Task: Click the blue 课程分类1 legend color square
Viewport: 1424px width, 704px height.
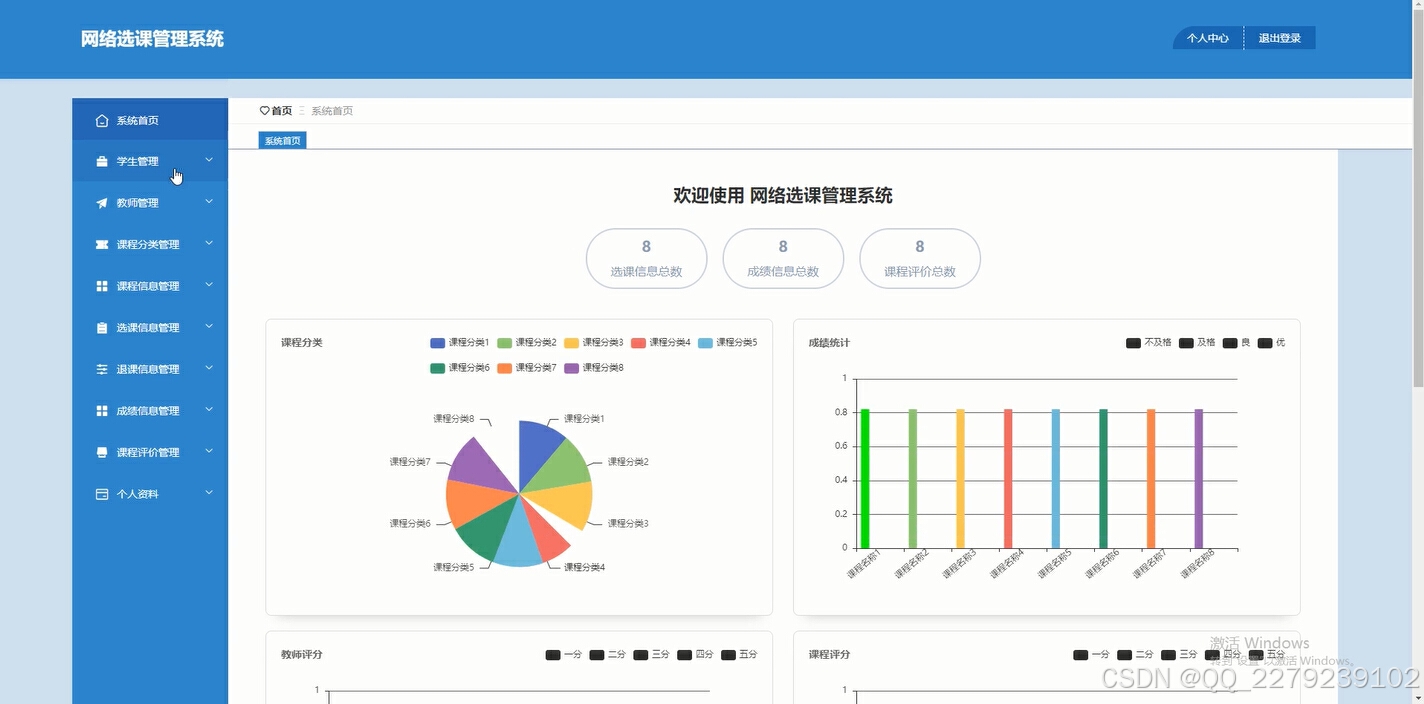Action: pos(437,342)
